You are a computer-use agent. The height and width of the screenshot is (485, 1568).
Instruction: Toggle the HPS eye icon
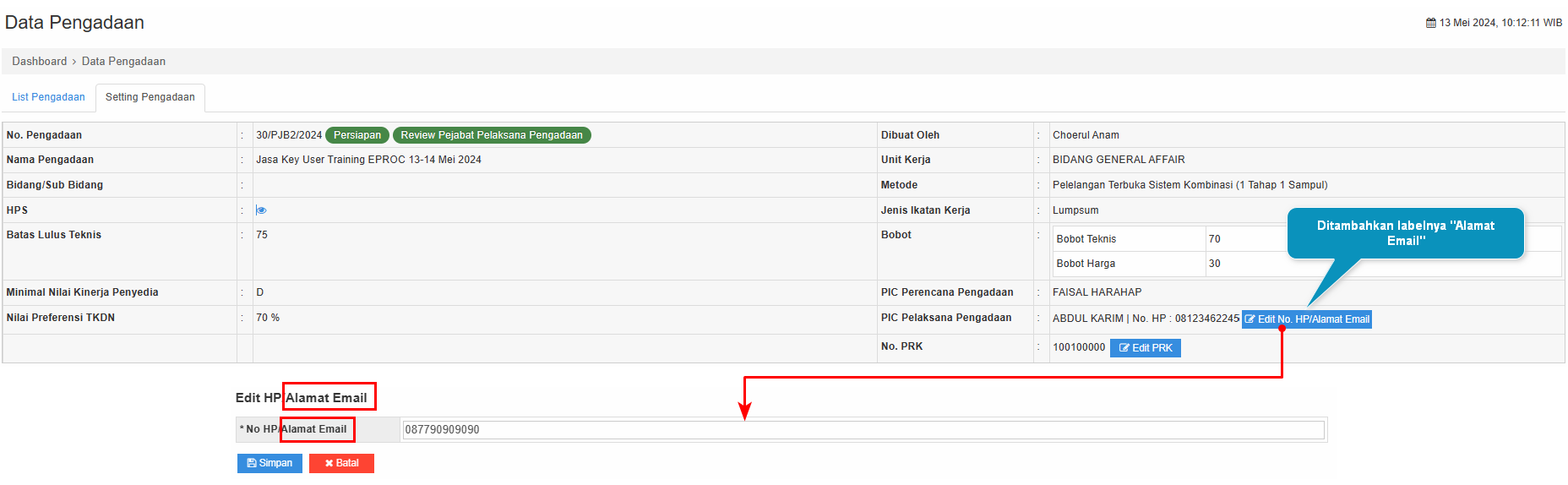pyautogui.click(x=261, y=210)
